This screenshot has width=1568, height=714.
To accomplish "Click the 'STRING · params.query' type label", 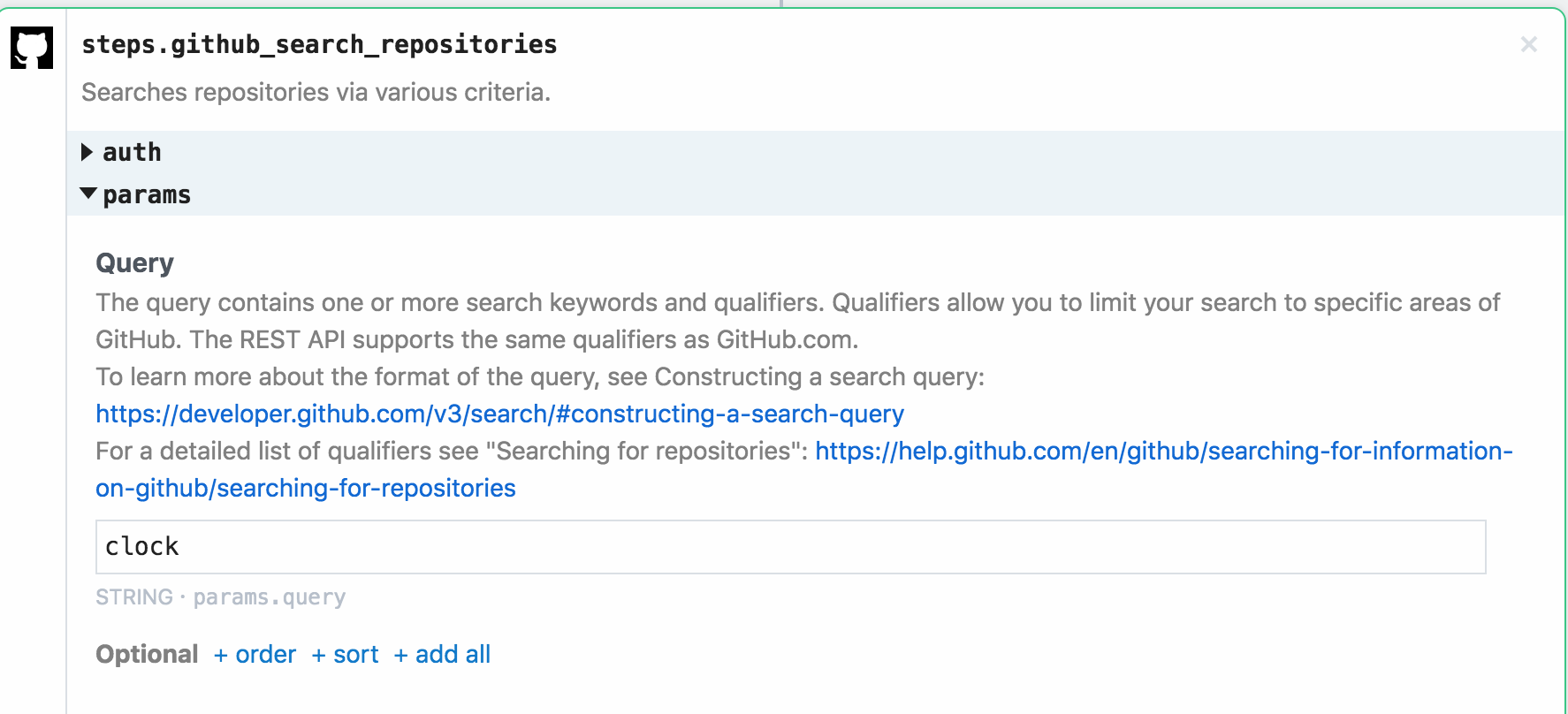I will point(220,597).
